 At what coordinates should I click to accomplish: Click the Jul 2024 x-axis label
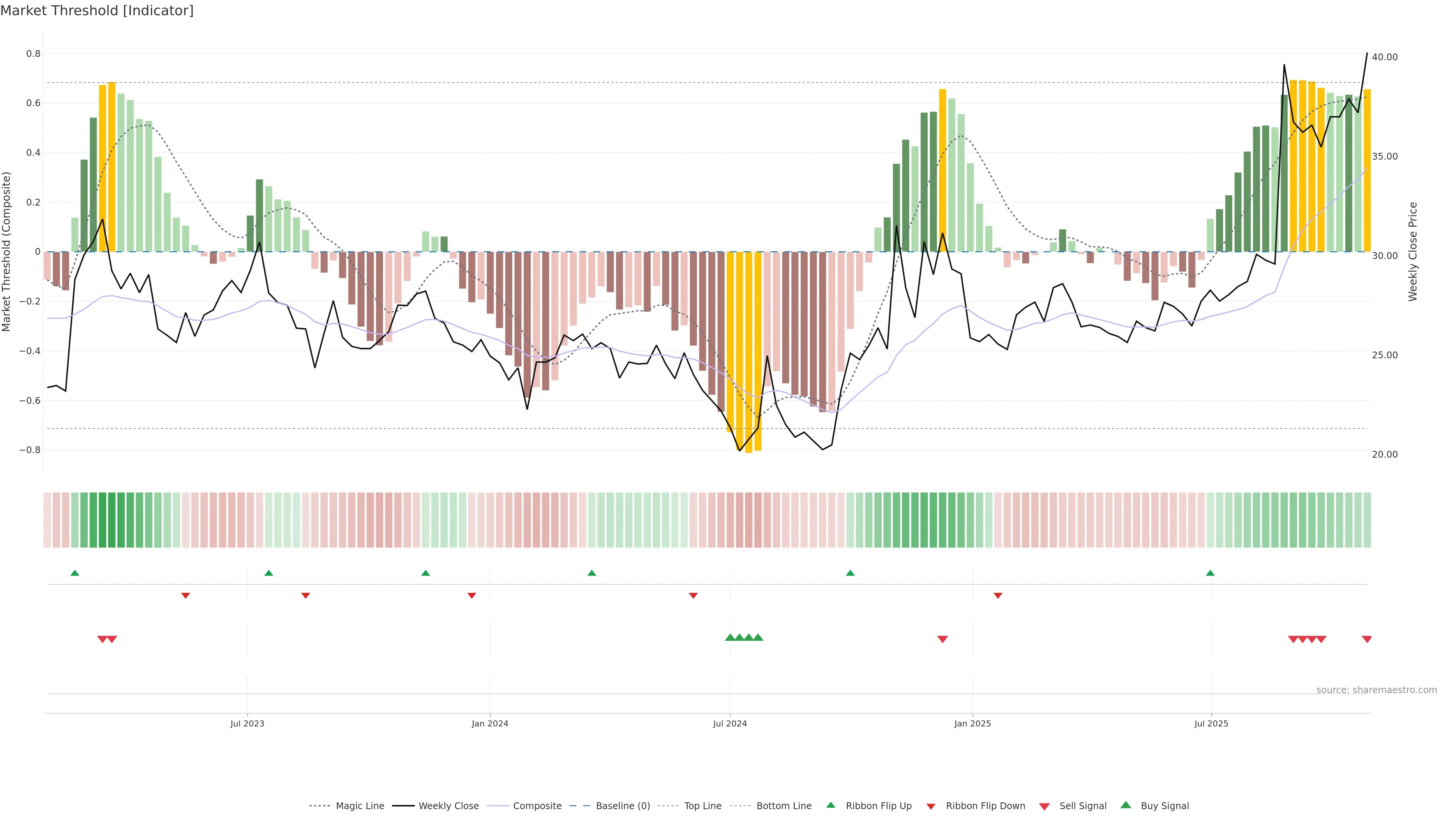pyautogui.click(x=730, y=723)
